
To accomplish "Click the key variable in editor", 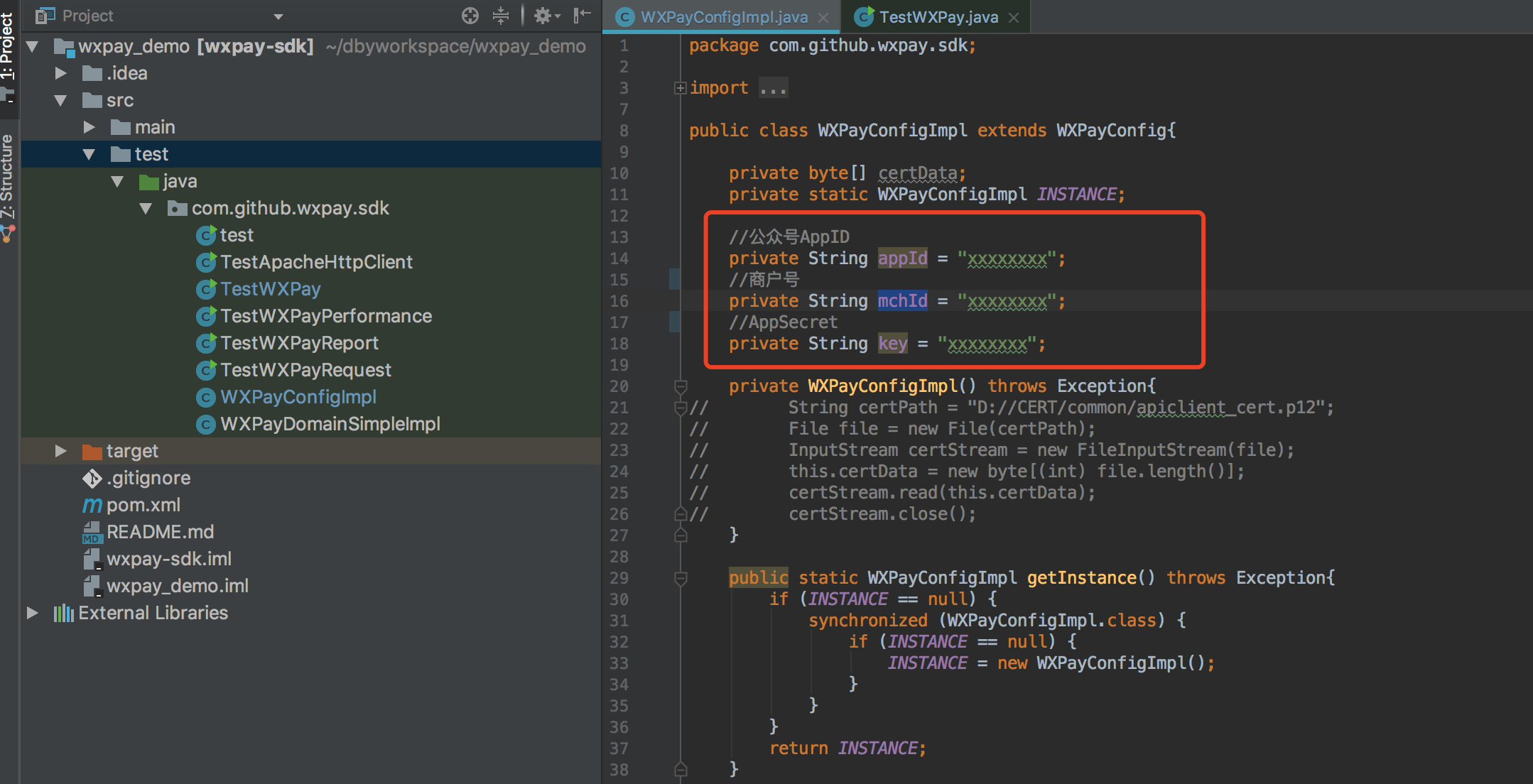I will (892, 344).
